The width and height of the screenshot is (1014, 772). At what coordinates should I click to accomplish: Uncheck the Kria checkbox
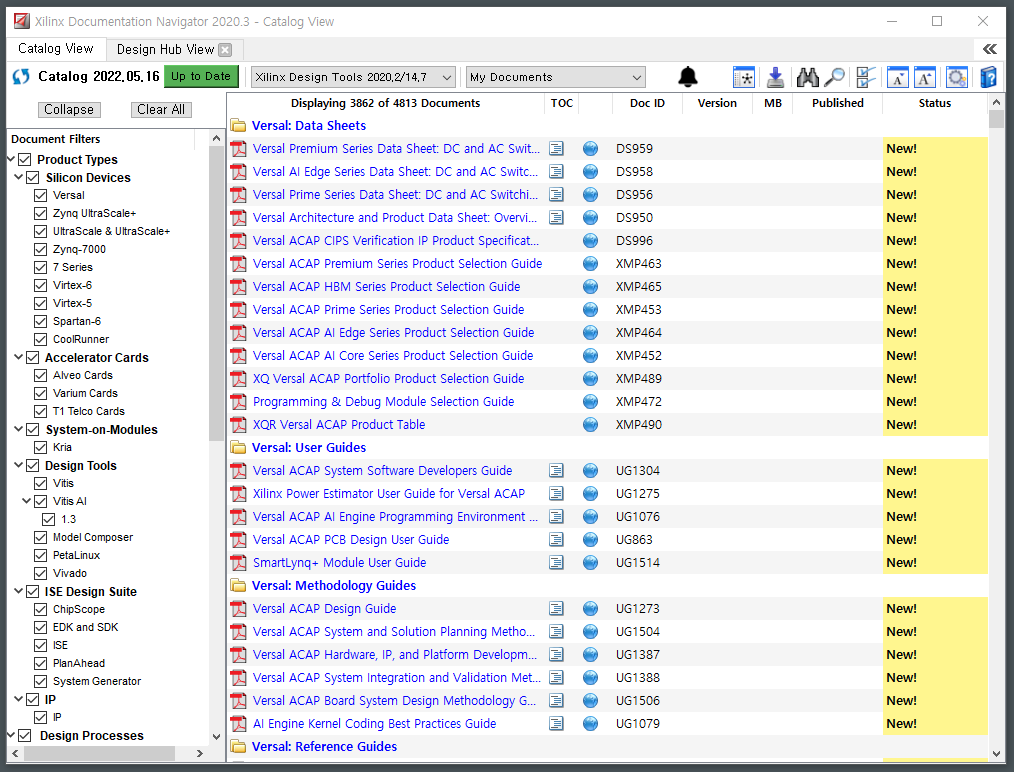tap(41, 447)
